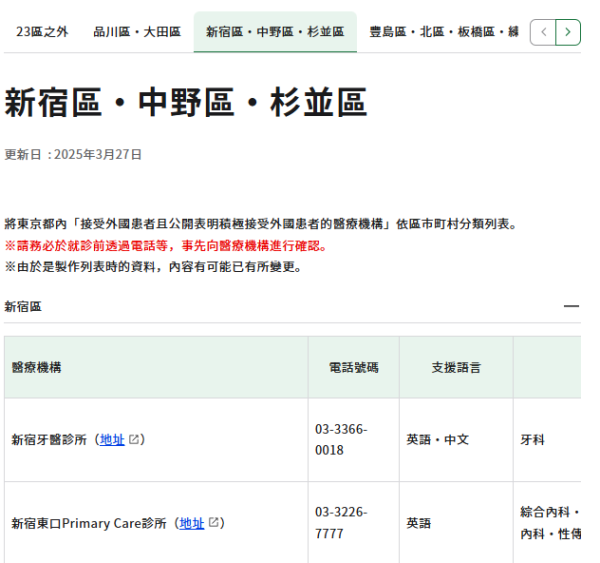Click phone number 03-3226-7777
The height and width of the screenshot is (563, 600).
point(341,523)
